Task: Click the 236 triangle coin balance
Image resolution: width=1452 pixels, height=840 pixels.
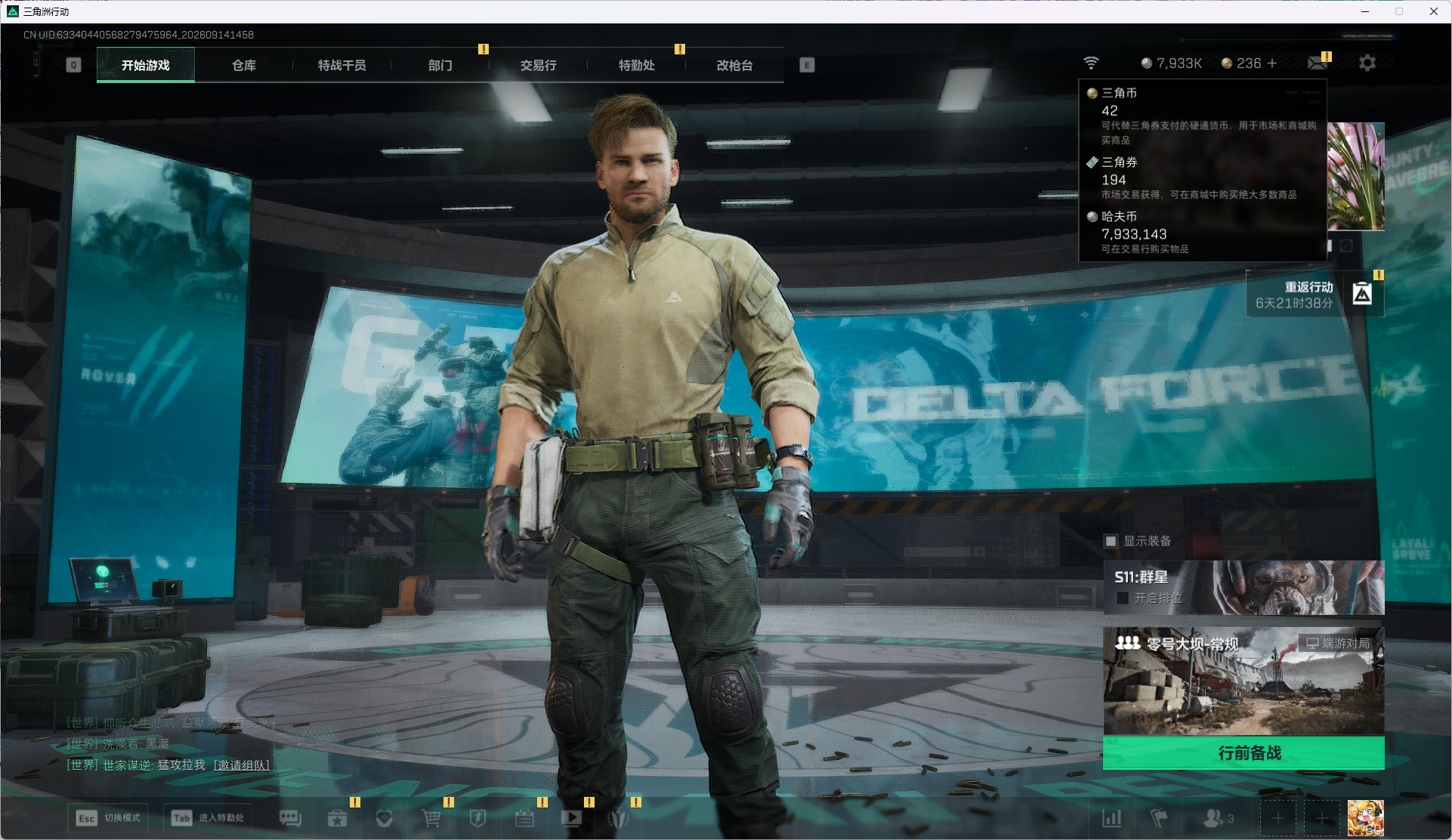Action: (1241, 63)
